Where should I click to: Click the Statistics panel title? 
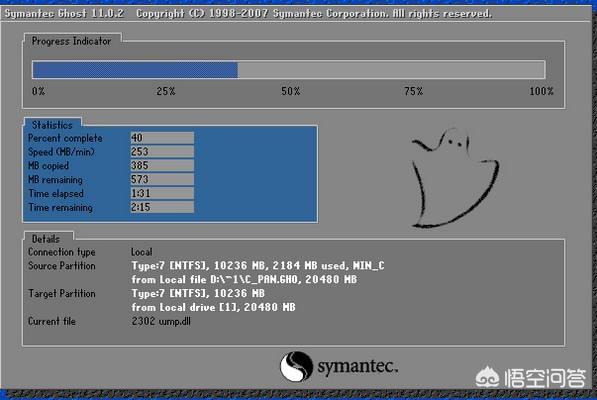[52, 125]
